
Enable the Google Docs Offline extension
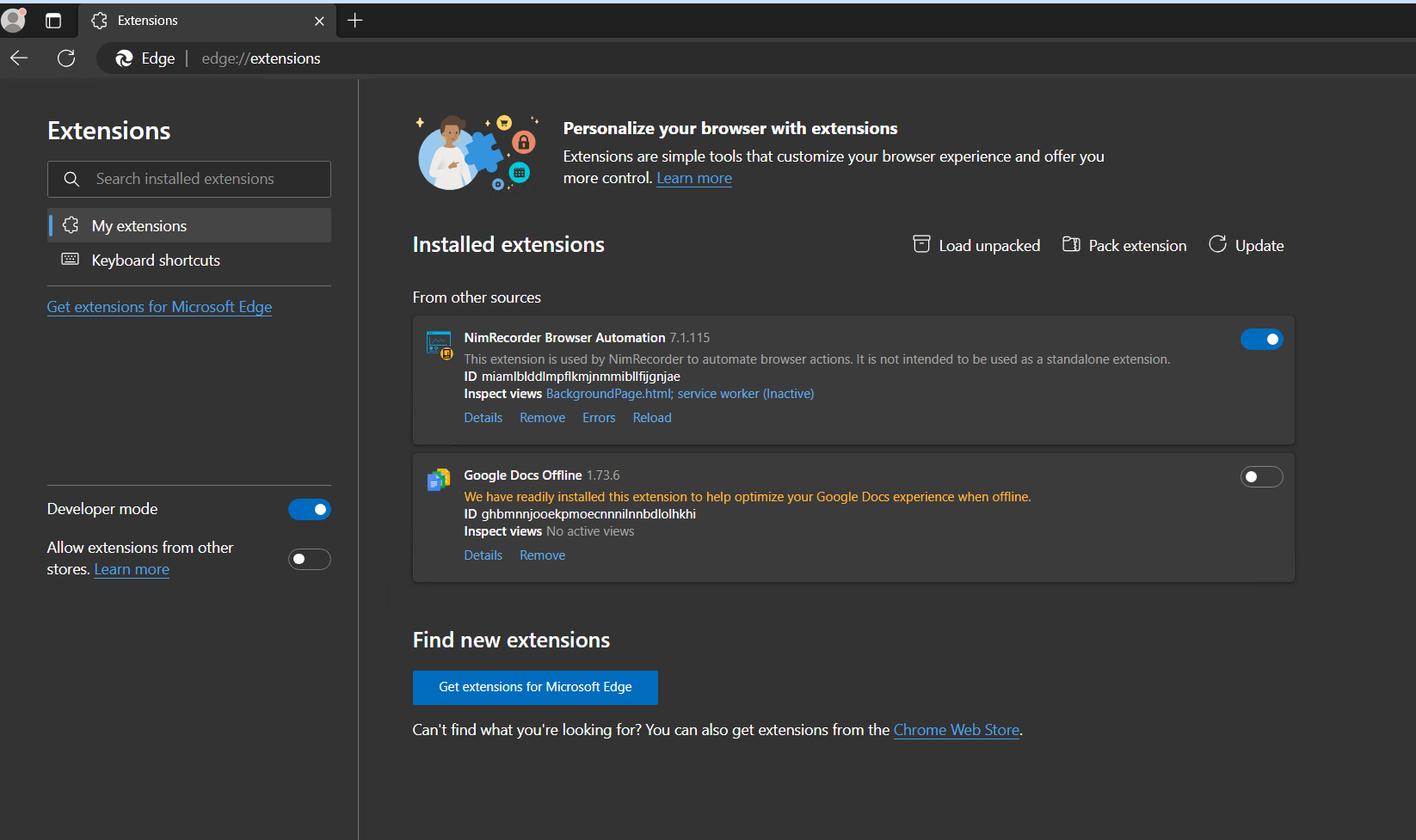[1261, 477]
